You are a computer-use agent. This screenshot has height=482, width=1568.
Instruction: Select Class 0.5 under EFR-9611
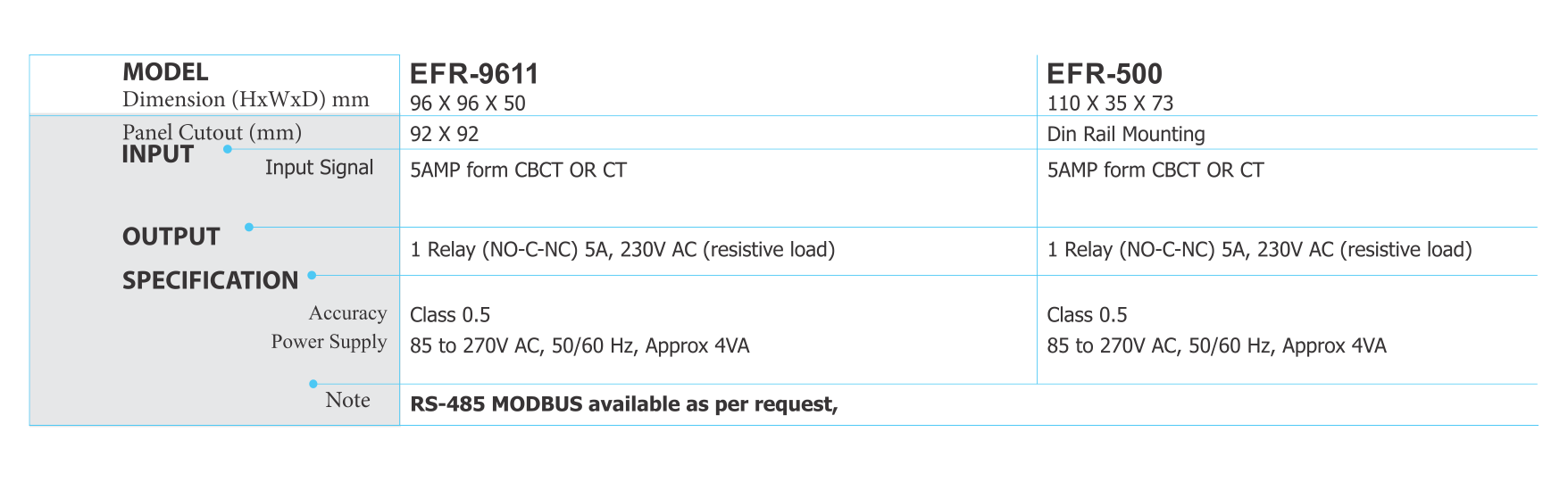(x=450, y=315)
